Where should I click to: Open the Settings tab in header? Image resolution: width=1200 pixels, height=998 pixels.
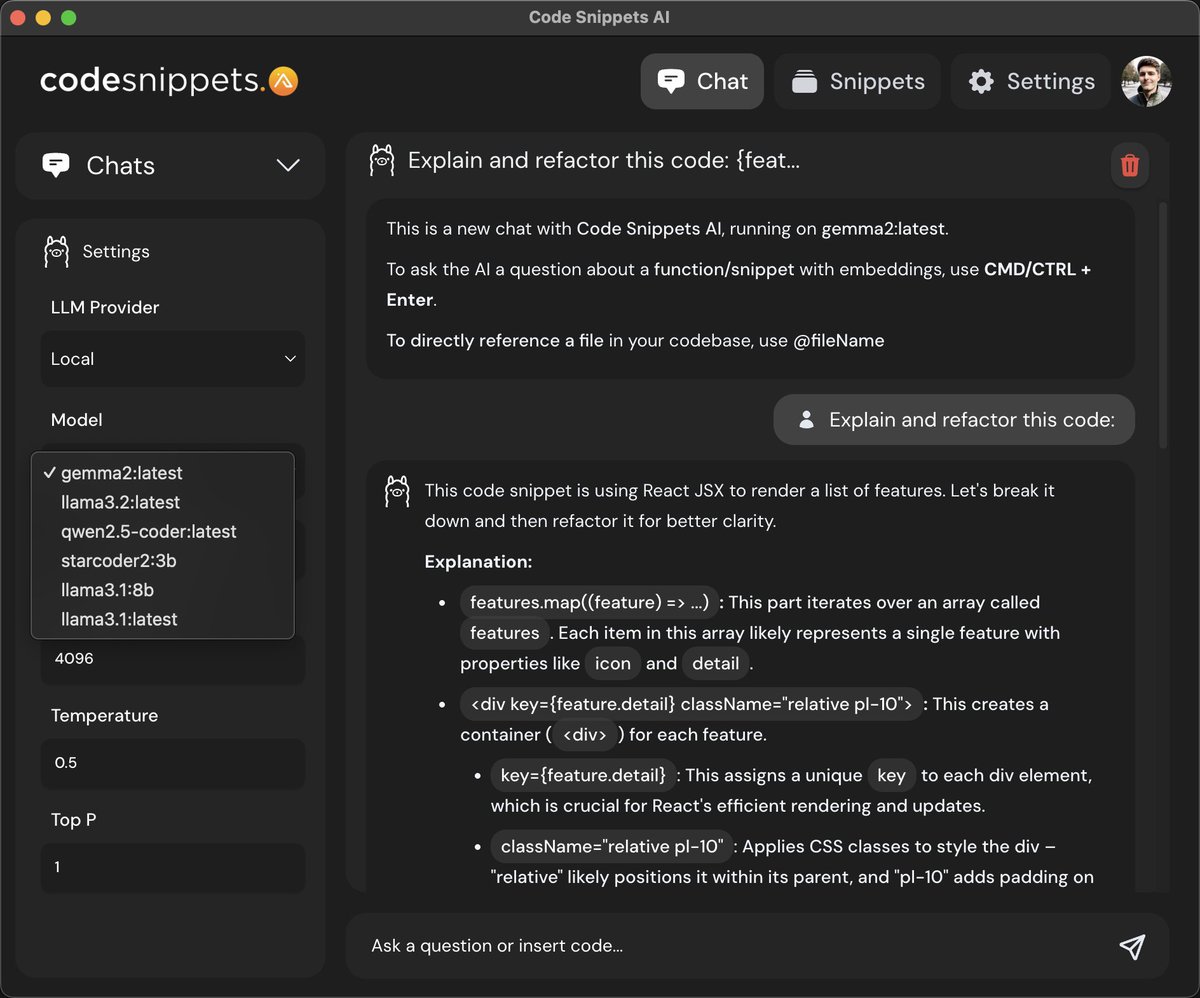(x=1031, y=81)
